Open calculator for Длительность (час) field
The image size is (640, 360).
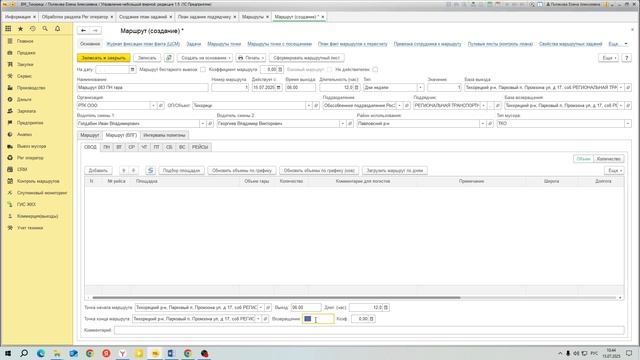(356, 87)
